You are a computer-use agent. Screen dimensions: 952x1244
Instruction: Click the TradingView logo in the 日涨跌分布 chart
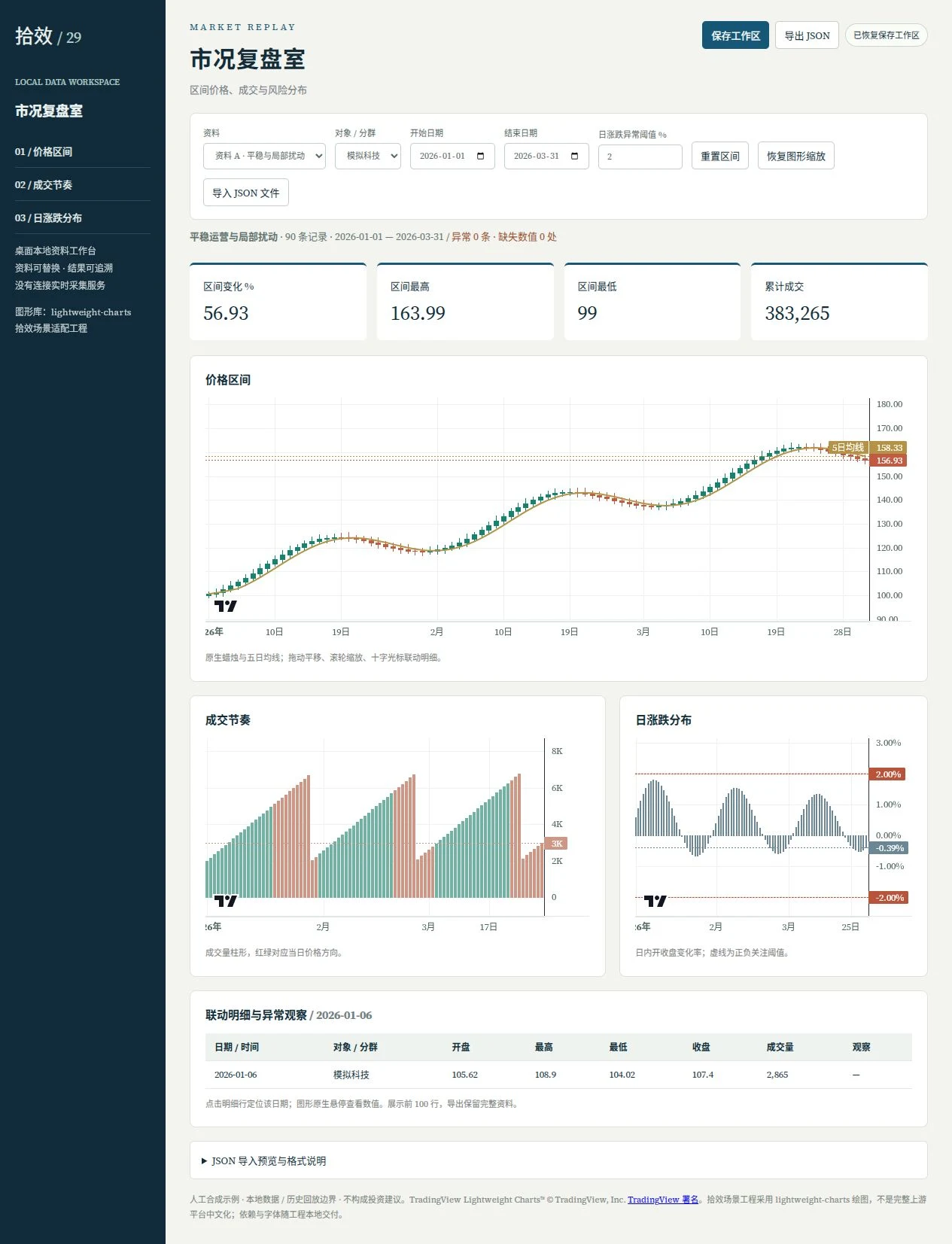point(655,901)
